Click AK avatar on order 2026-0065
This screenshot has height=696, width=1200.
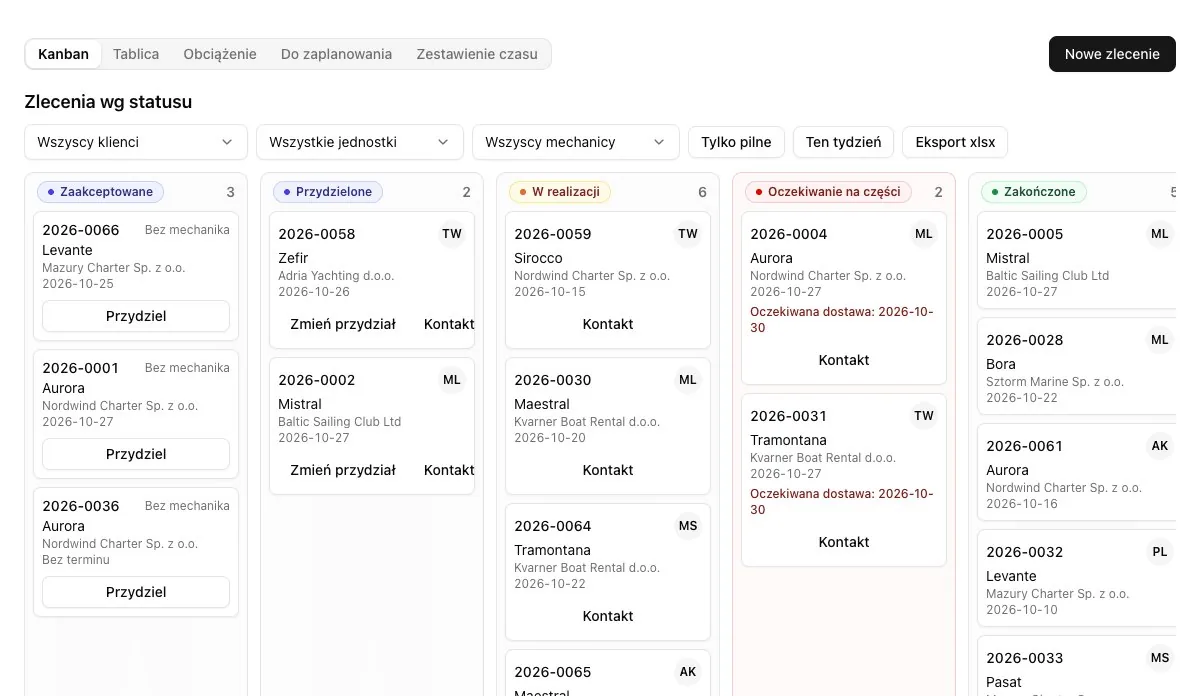(688, 672)
